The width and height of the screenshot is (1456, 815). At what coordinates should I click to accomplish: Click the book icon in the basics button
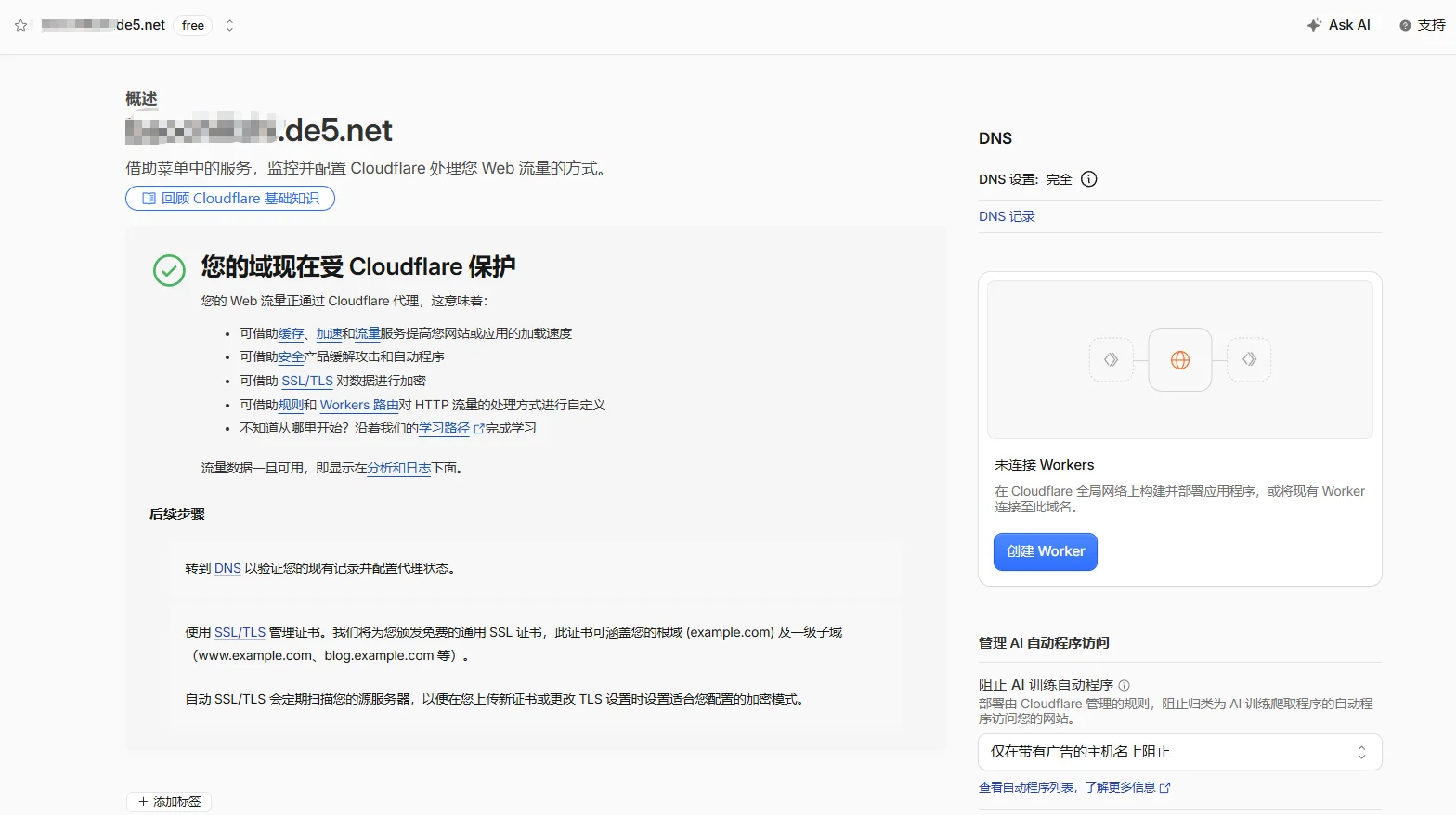pyautogui.click(x=149, y=199)
